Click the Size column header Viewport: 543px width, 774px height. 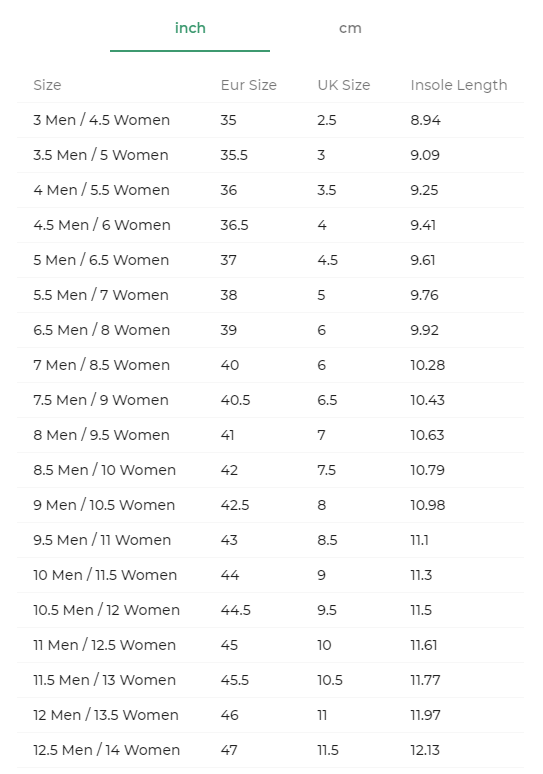pos(47,85)
